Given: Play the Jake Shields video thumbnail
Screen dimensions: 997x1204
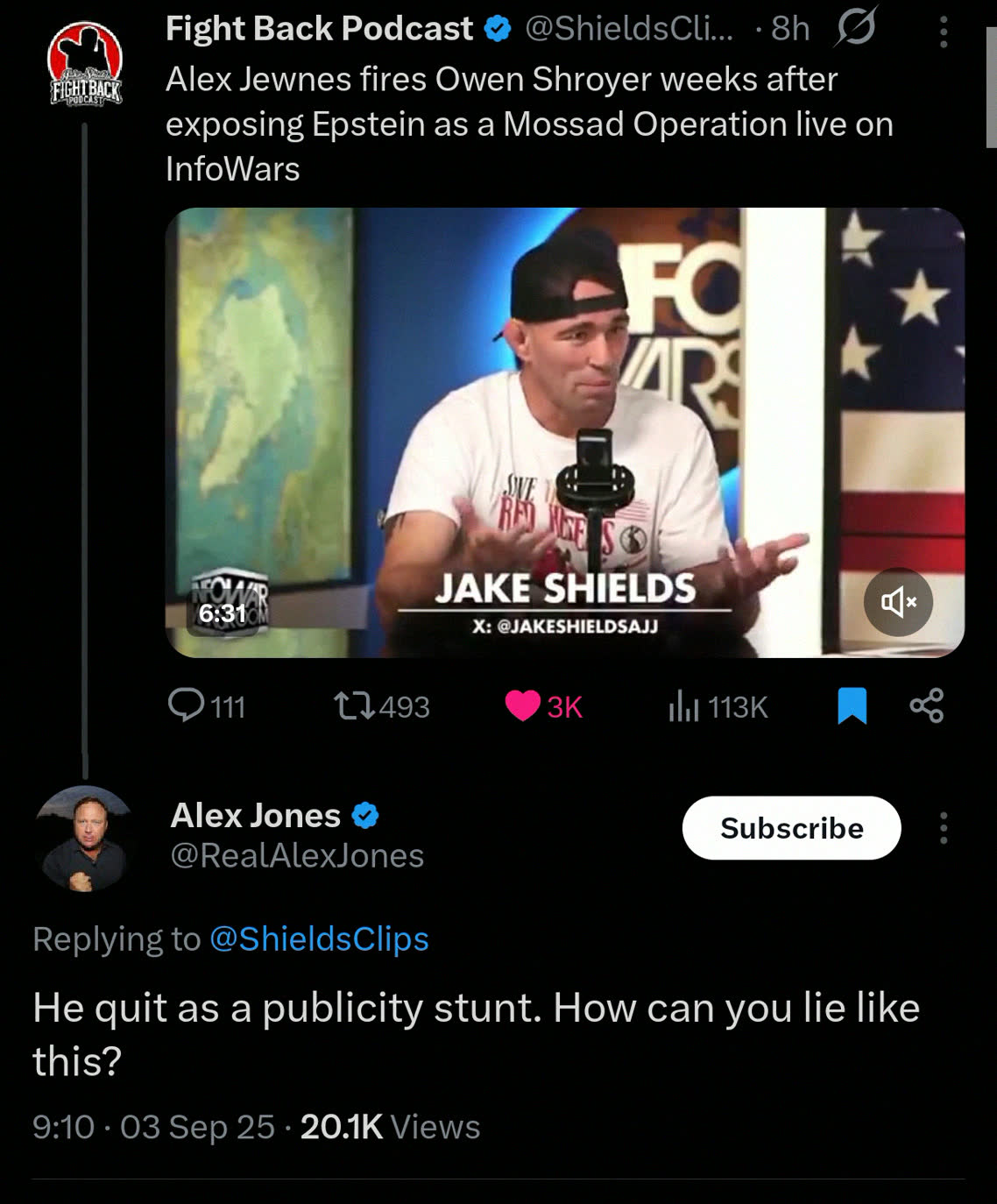Looking at the screenshot, I should (565, 432).
